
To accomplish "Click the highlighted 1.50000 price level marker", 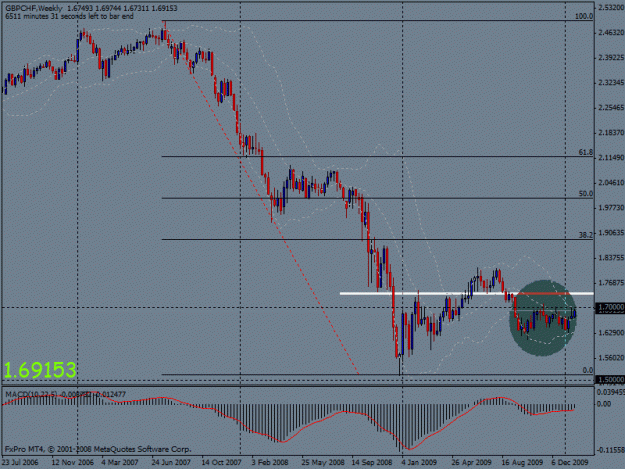I will tap(610, 379).
